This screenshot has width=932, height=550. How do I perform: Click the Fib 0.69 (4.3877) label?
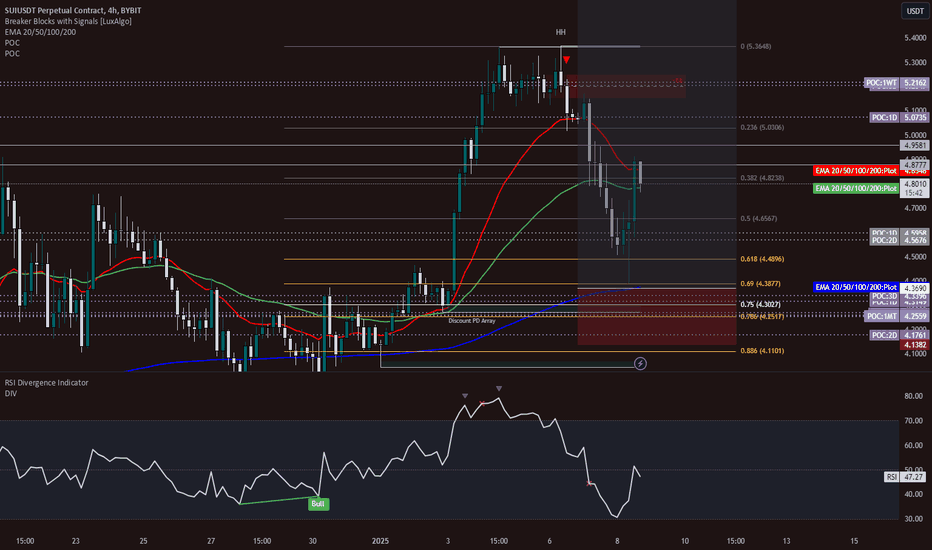(760, 284)
